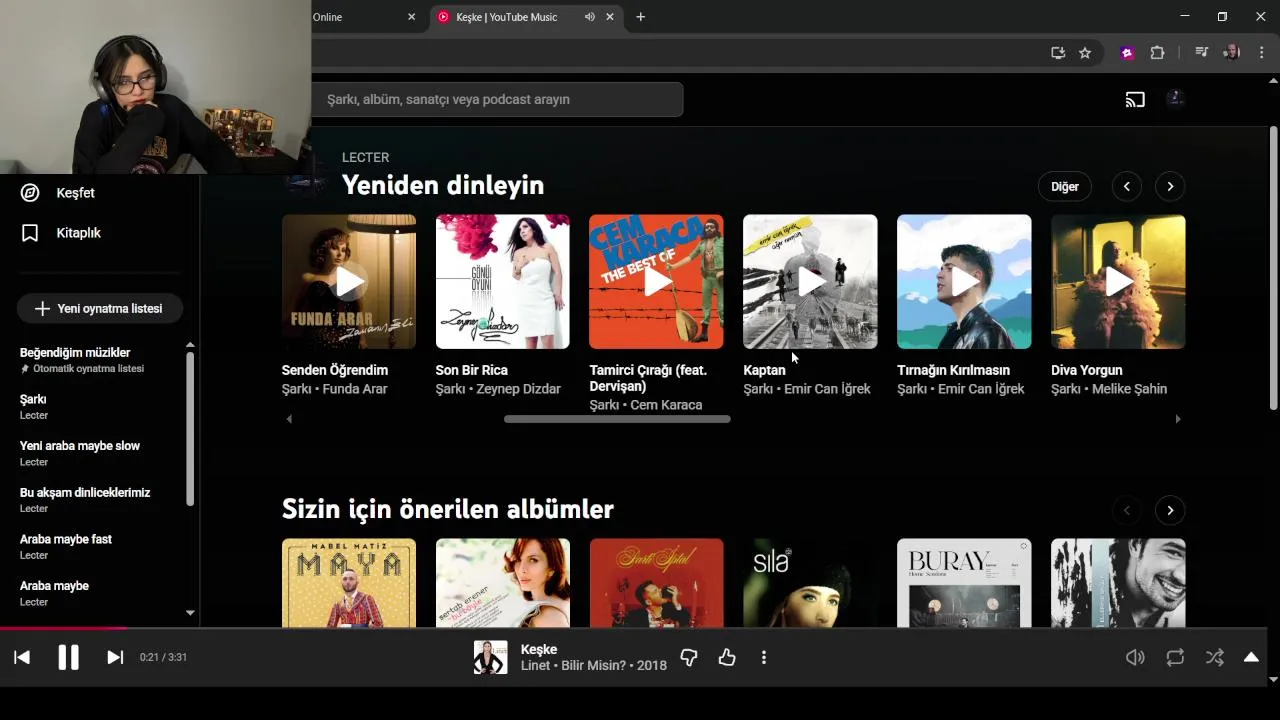1280x720 pixels.
Task: Open Chrome three-dot menu
Action: [x=1261, y=52]
